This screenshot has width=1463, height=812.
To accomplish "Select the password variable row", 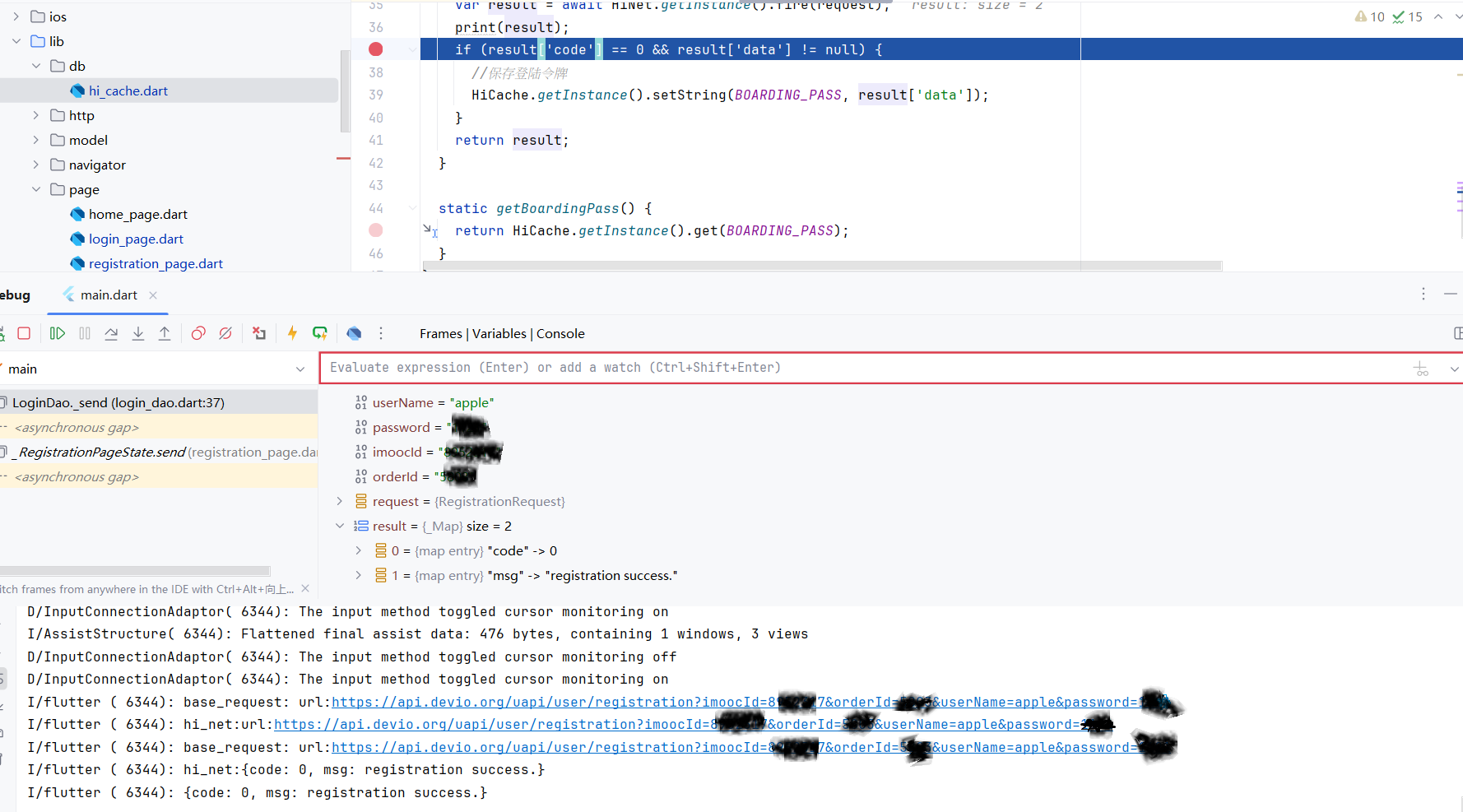I will pyautogui.click(x=421, y=427).
